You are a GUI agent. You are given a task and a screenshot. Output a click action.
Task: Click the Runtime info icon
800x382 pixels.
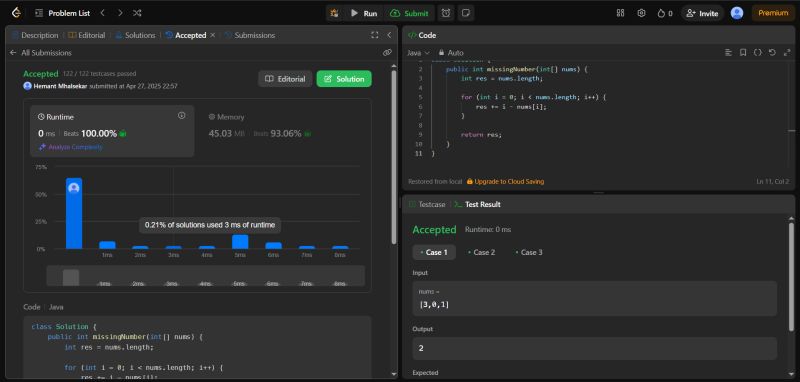[x=181, y=116]
